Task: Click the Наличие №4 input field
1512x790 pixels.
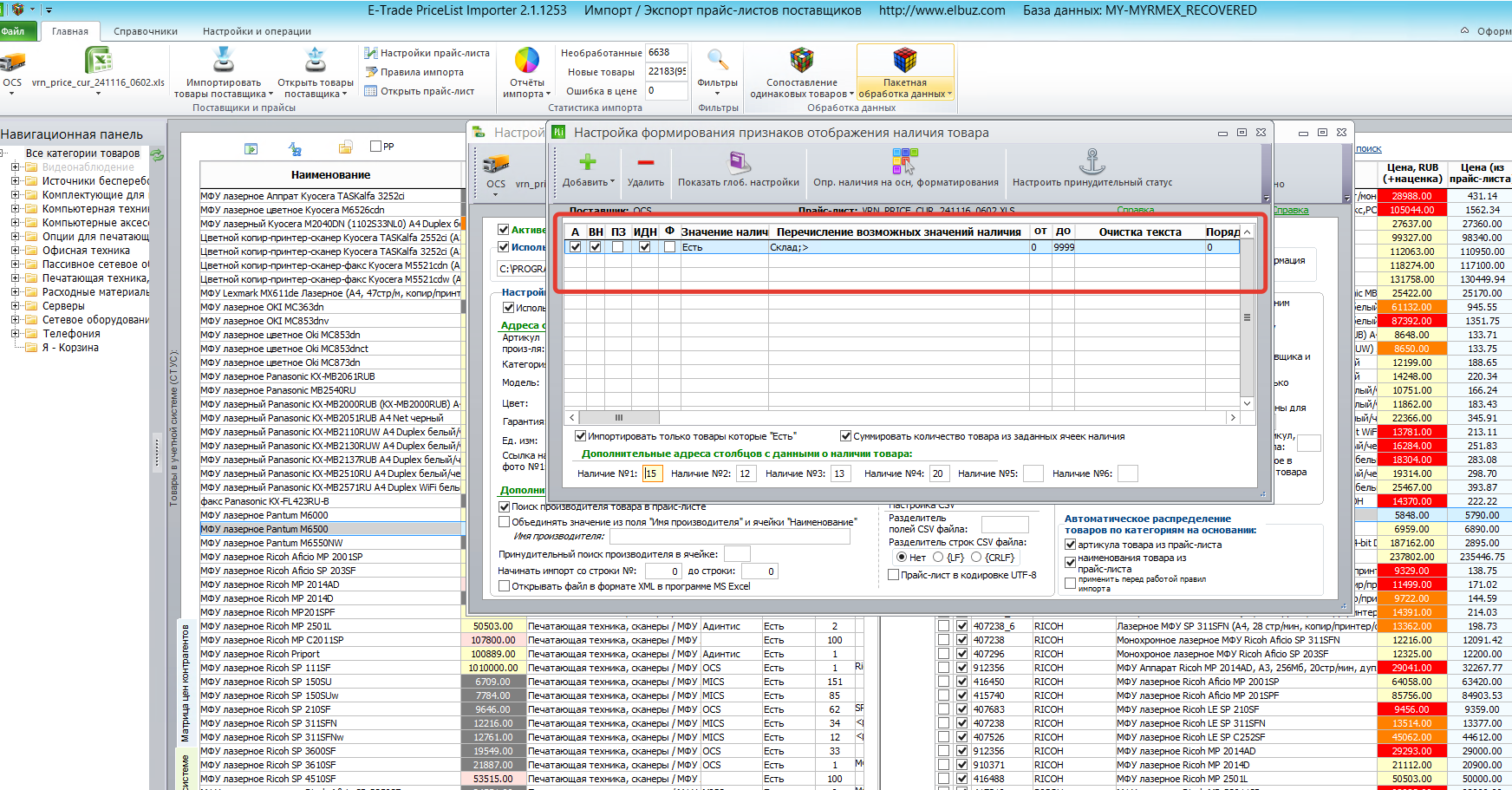Action: [938, 473]
